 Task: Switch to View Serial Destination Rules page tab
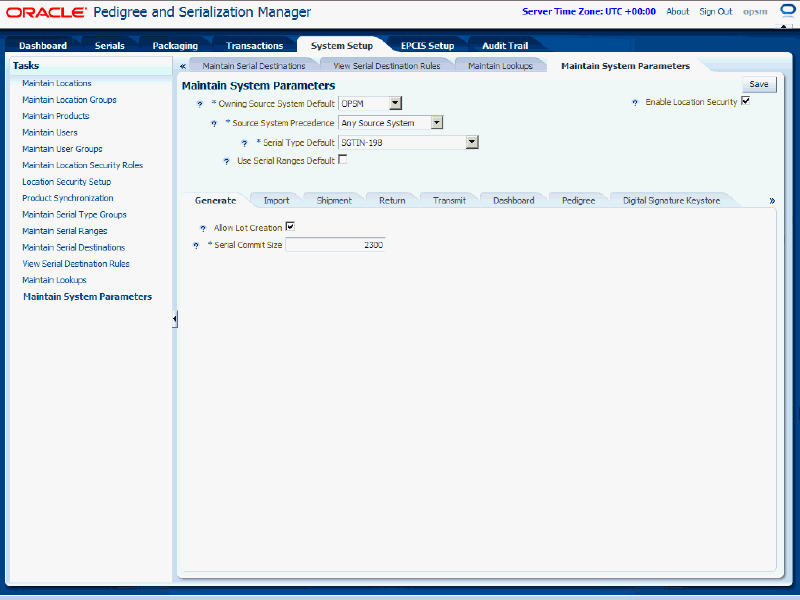click(387, 66)
